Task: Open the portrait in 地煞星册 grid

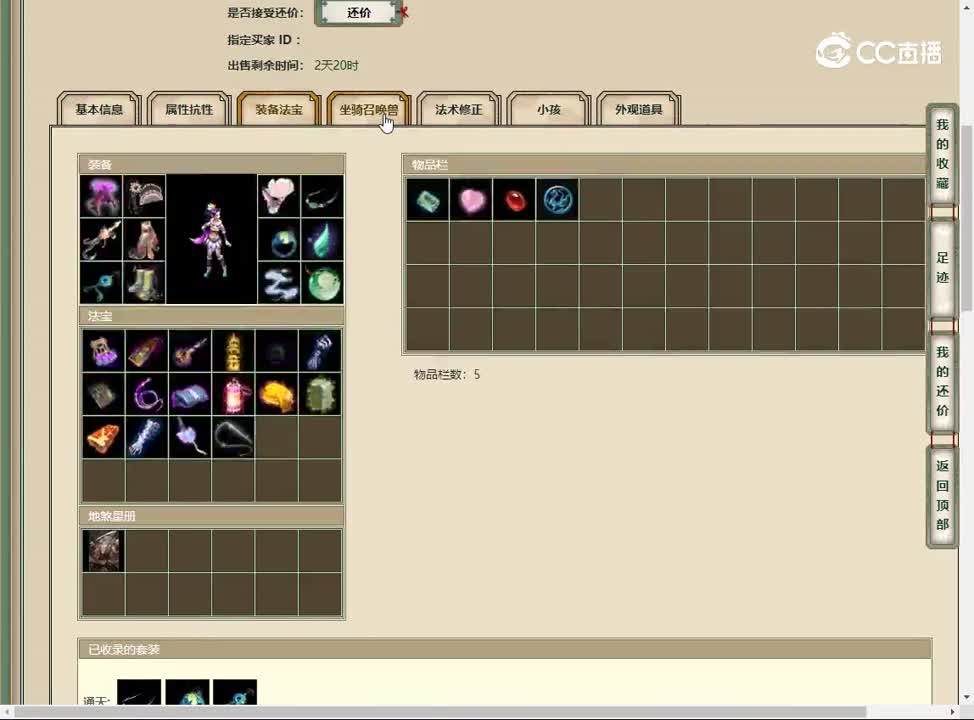Action: pyautogui.click(x=103, y=550)
